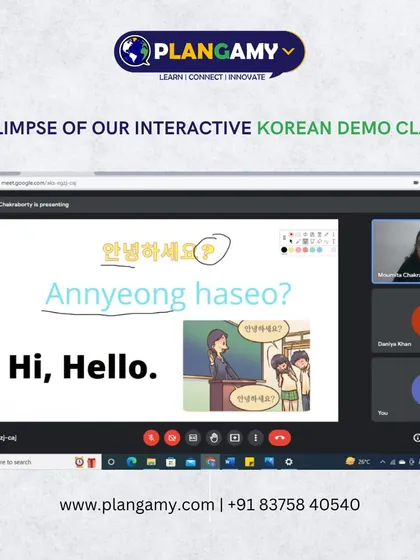Expand hidden system tray icons chevron
420x560 pixels.
(382, 462)
